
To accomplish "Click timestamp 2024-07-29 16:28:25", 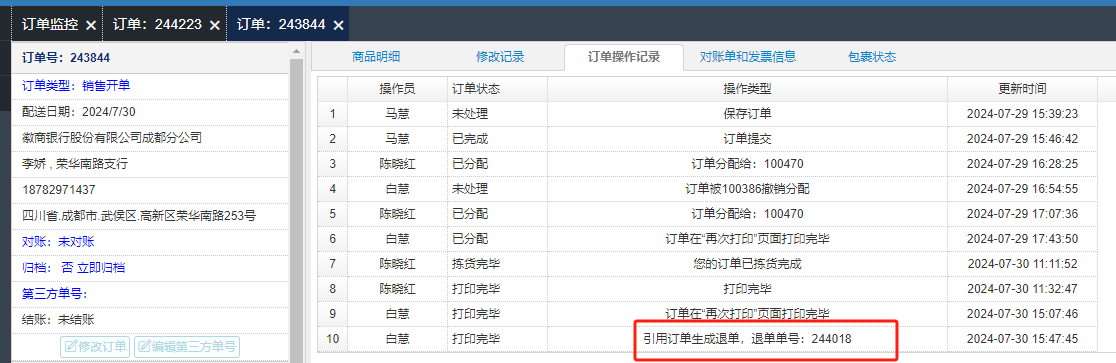I will [x=1022, y=164].
